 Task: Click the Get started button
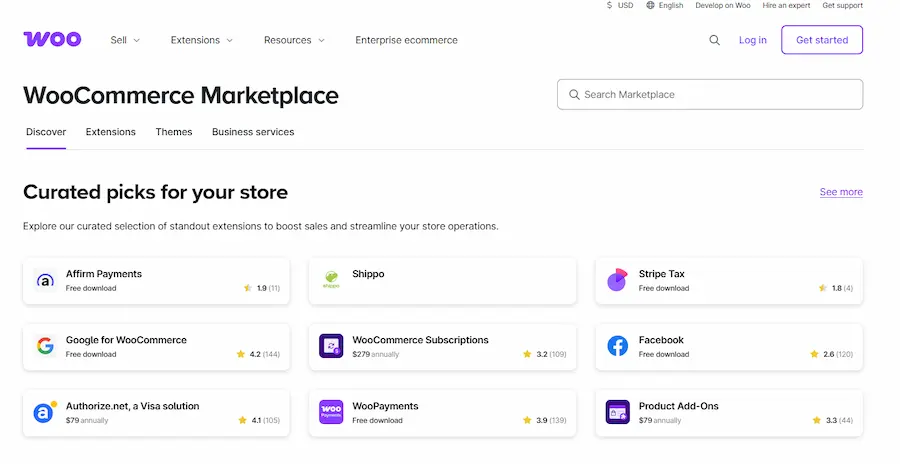(x=822, y=40)
